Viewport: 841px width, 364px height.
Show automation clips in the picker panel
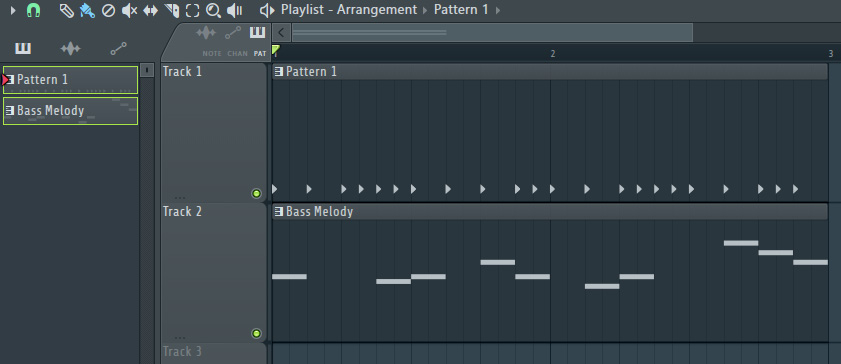coord(119,49)
